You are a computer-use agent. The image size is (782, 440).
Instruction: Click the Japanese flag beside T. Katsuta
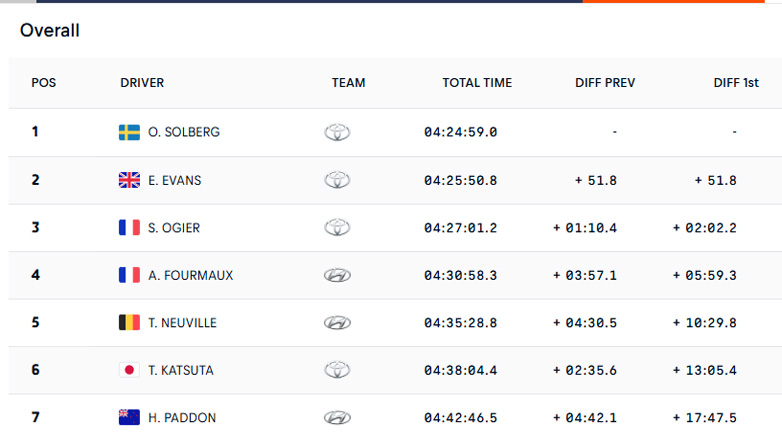pos(129,370)
